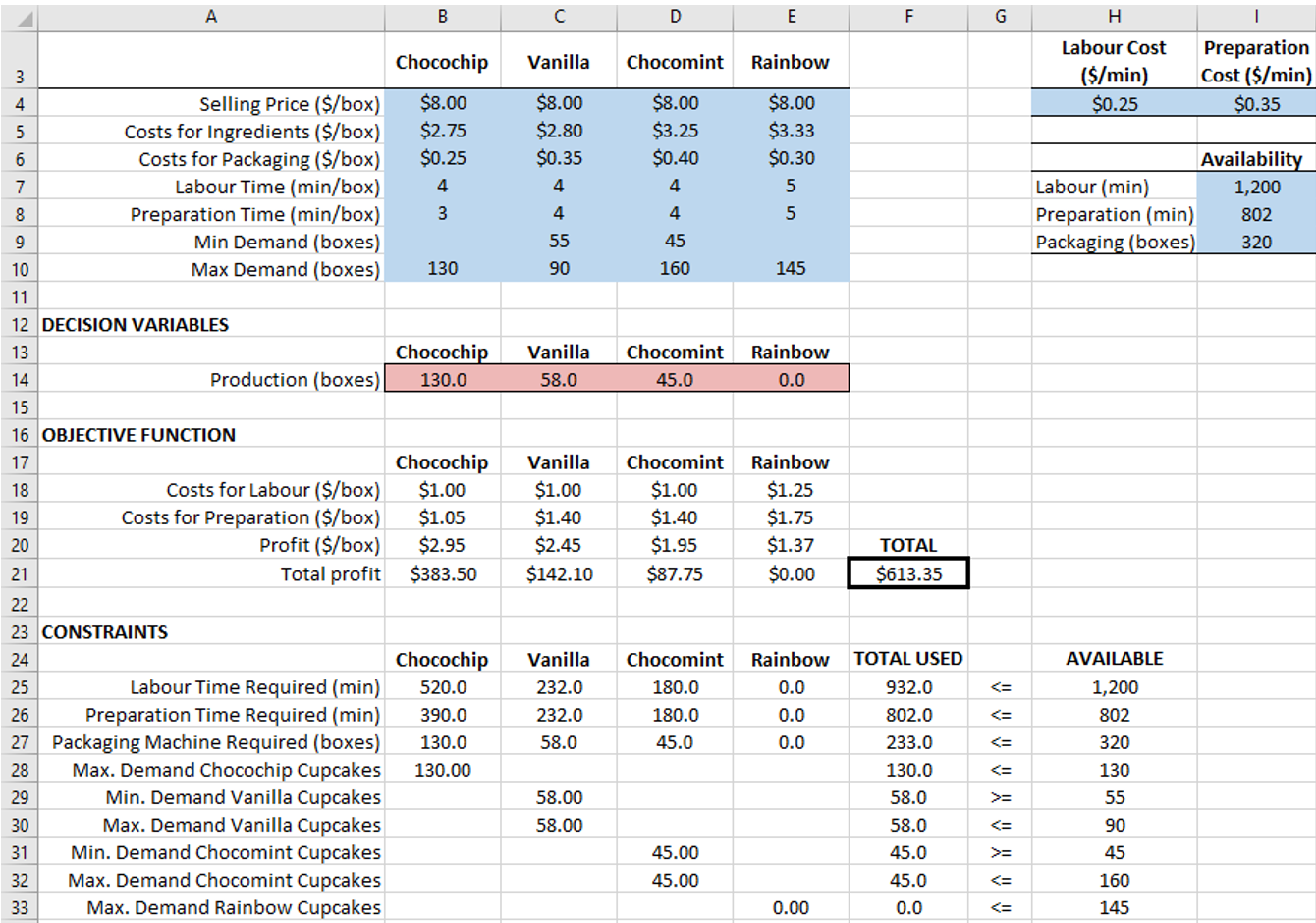Select Chocochip production cell showing 130.0

click(x=443, y=379)
